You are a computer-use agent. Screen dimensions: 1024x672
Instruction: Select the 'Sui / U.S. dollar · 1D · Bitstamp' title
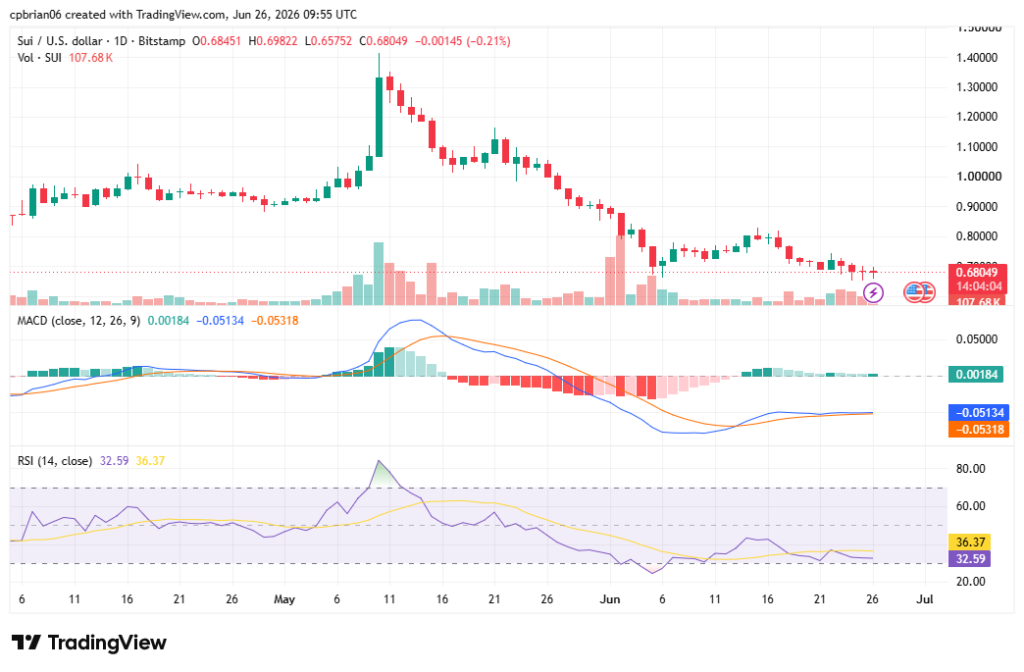pos(101,41)
